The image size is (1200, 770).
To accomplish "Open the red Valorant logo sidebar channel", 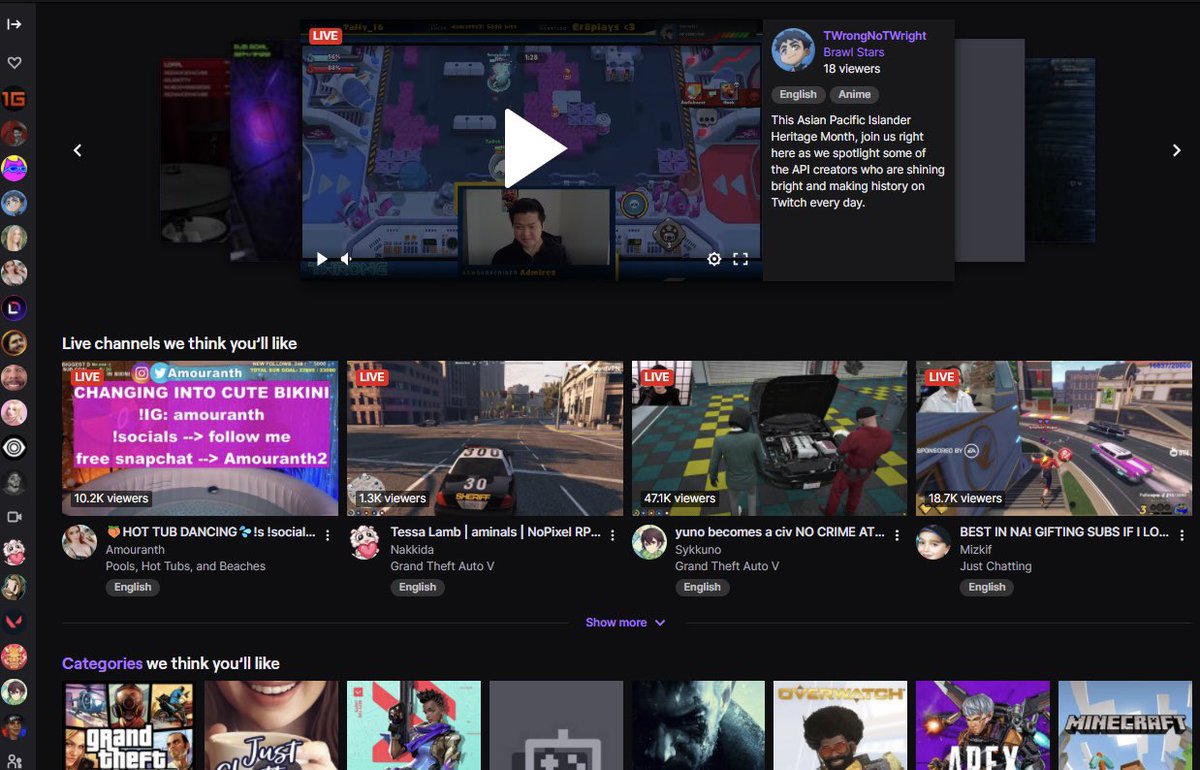I will coord(14,622).
